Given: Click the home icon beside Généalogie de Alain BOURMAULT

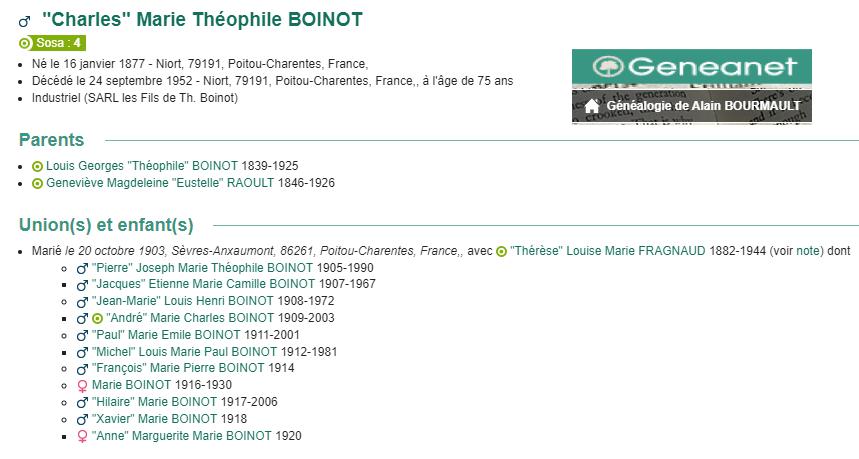Looking at the screenshot, I should (x=592, y=106).
